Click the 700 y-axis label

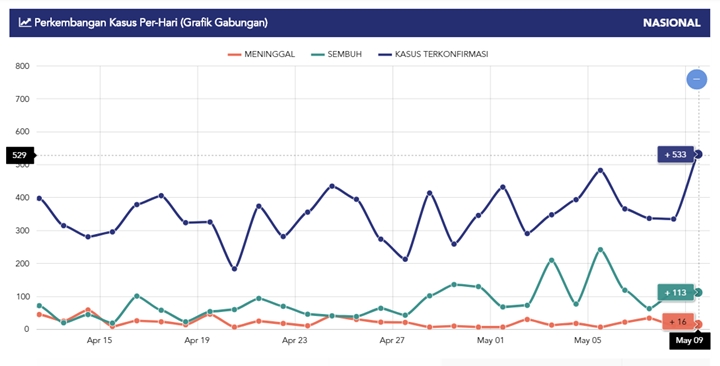click(22, 99)
